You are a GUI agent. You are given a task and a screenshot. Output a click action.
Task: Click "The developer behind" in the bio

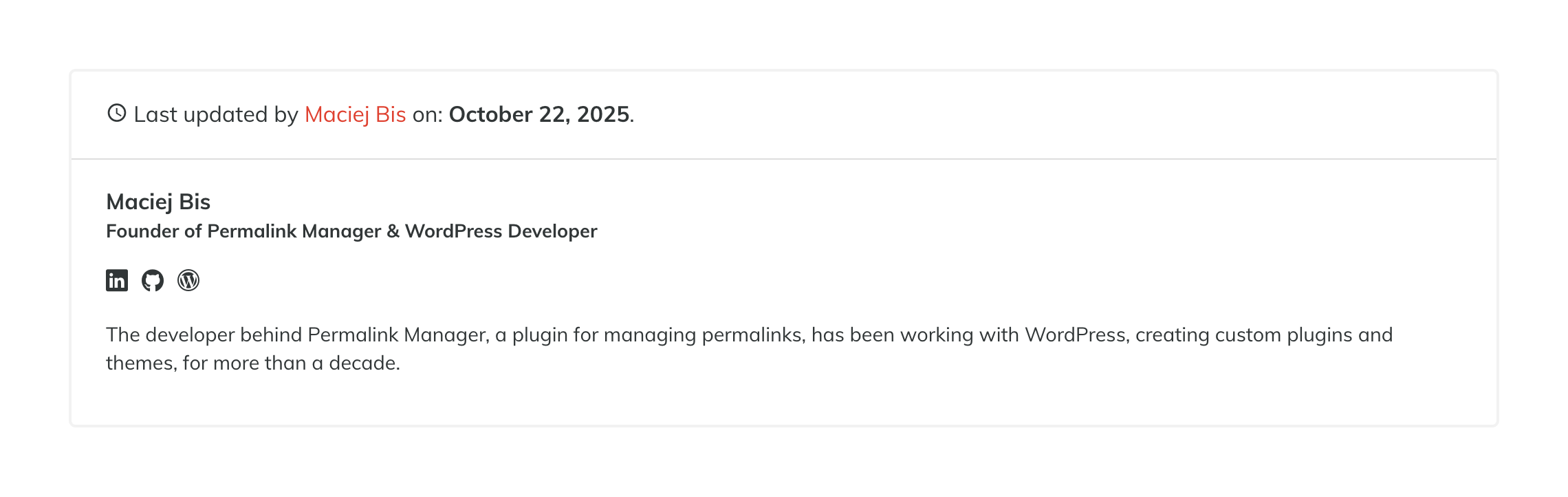204,335
